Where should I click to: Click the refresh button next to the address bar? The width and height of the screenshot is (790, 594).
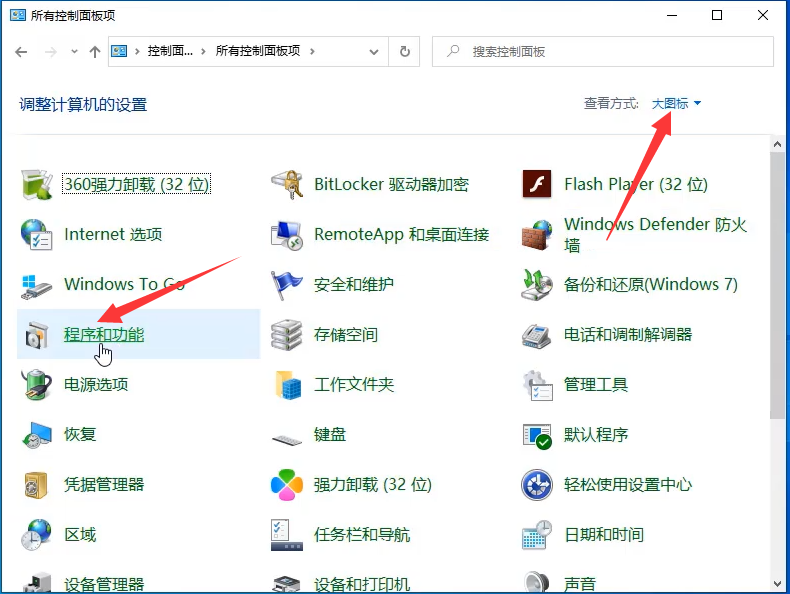pyautogui.click(x=405, y=51)
